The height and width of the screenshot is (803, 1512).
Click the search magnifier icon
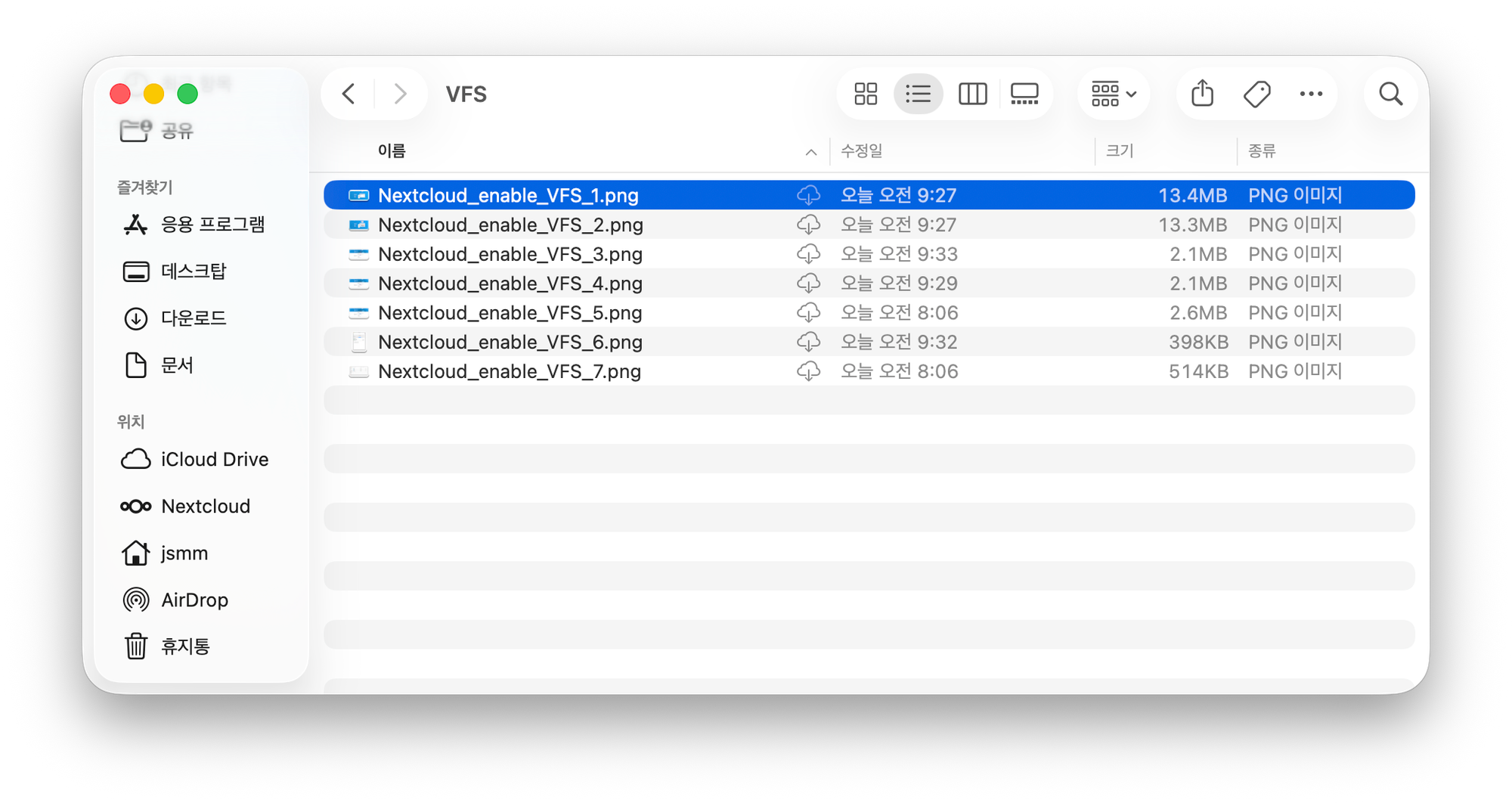(x=1390, y=95)
